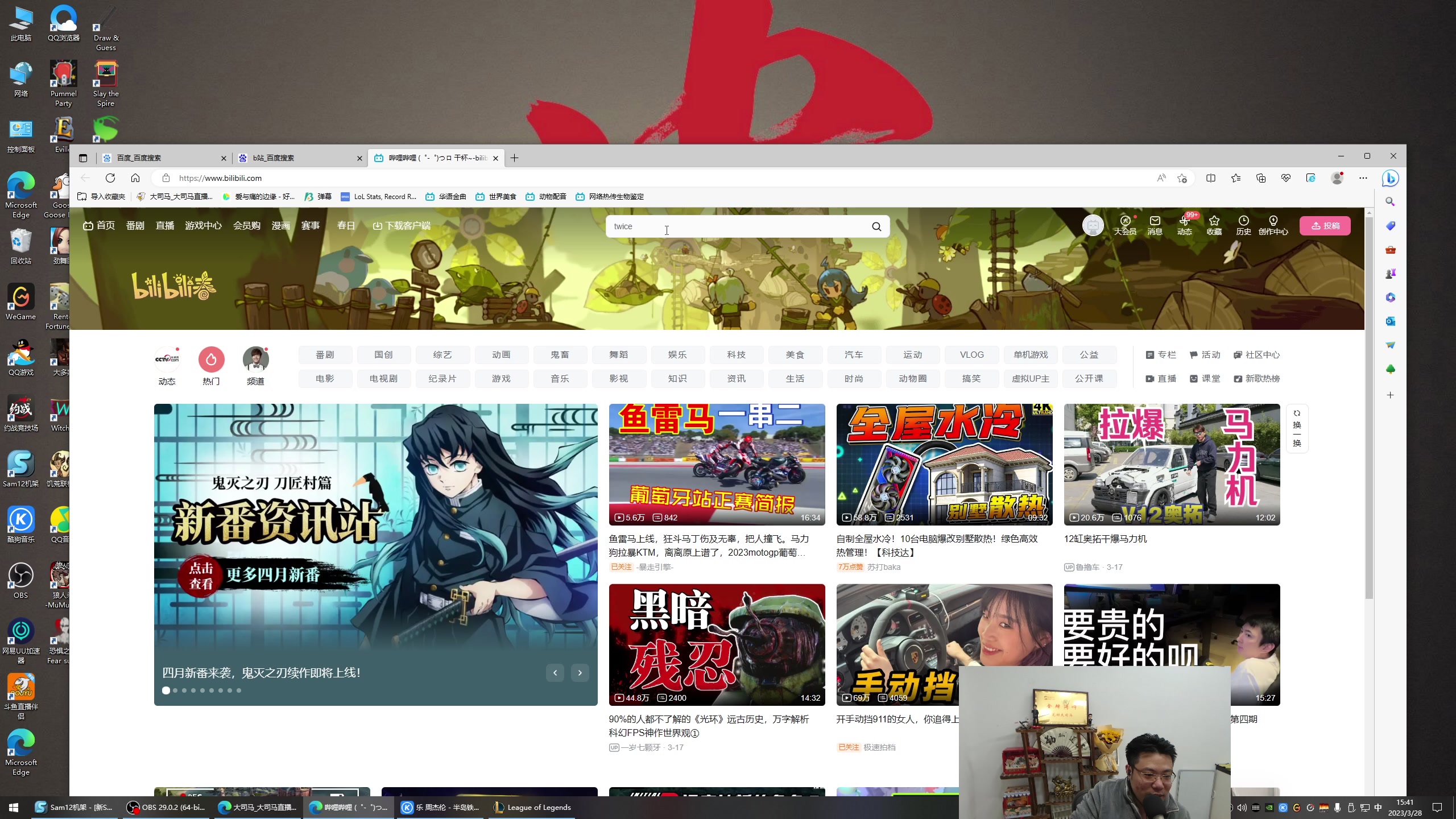
Task: Open League of Legends taskbar item
Action: pyautogui.click(x=532, y=807)
